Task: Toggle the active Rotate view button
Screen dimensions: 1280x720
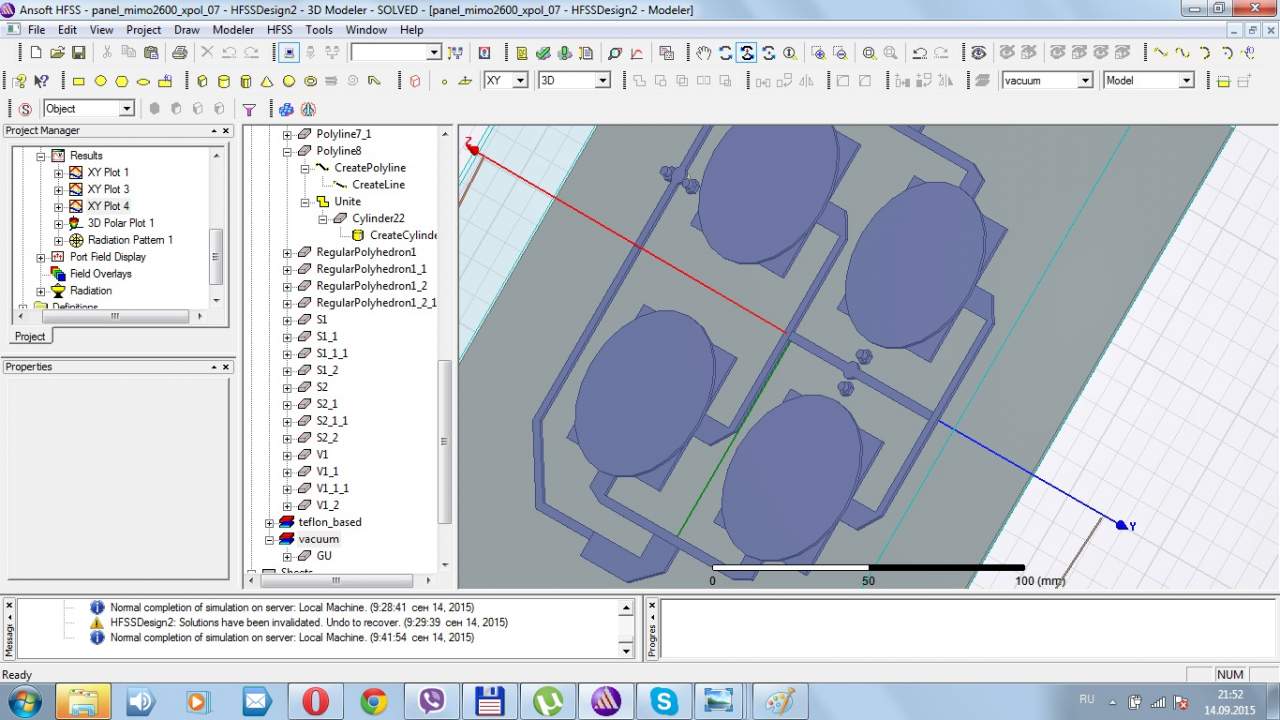Action: click(x=746, y=53)
